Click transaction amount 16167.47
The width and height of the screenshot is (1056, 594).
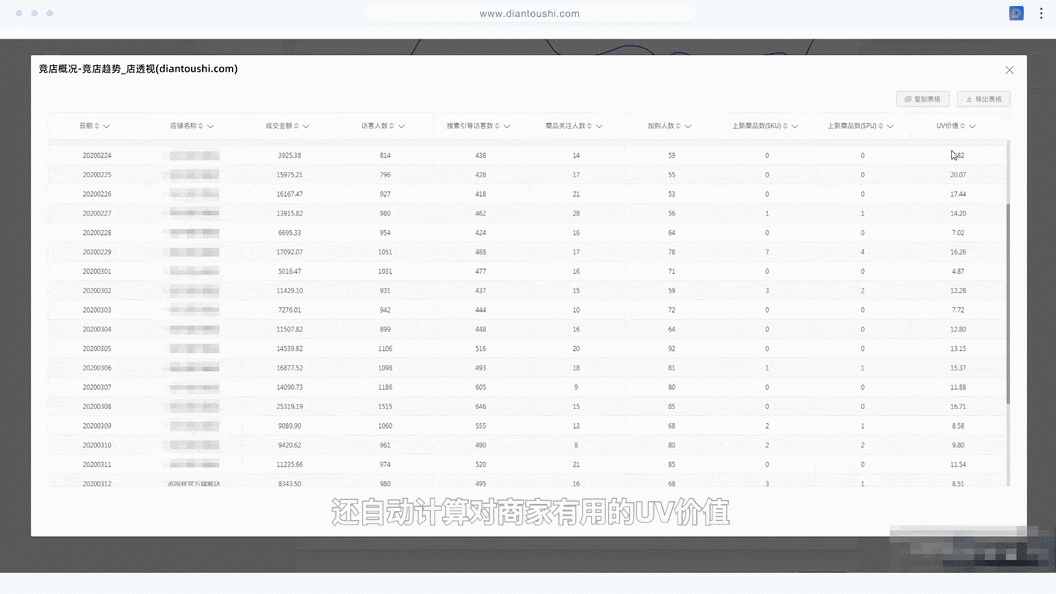pos(290,194)
